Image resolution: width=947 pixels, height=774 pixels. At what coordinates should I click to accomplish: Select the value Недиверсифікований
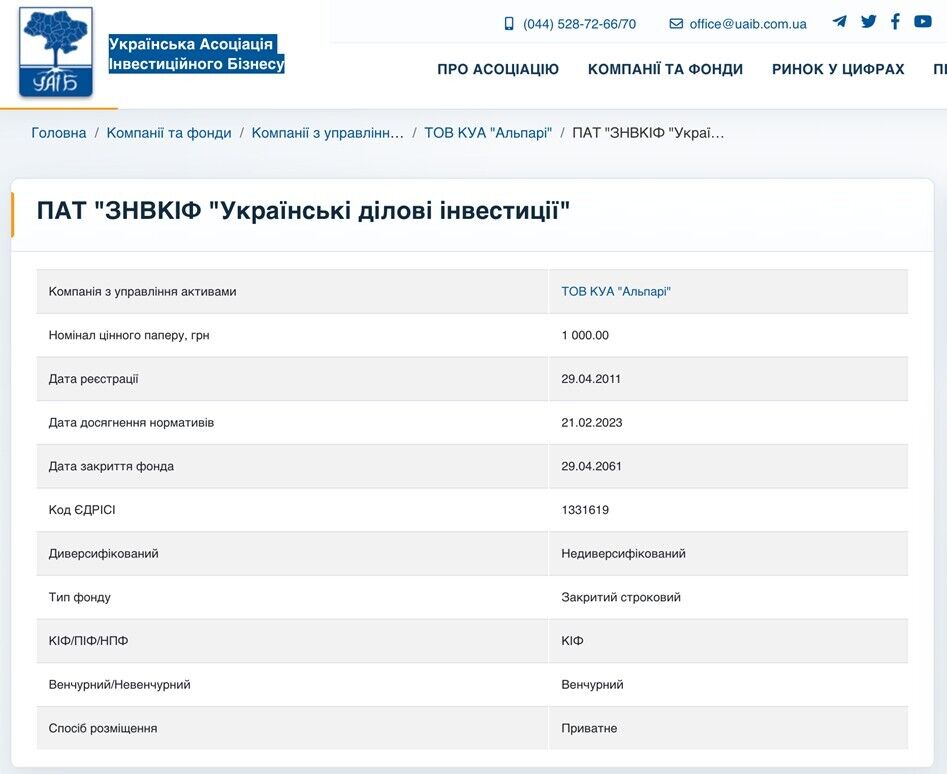[623, 554]
